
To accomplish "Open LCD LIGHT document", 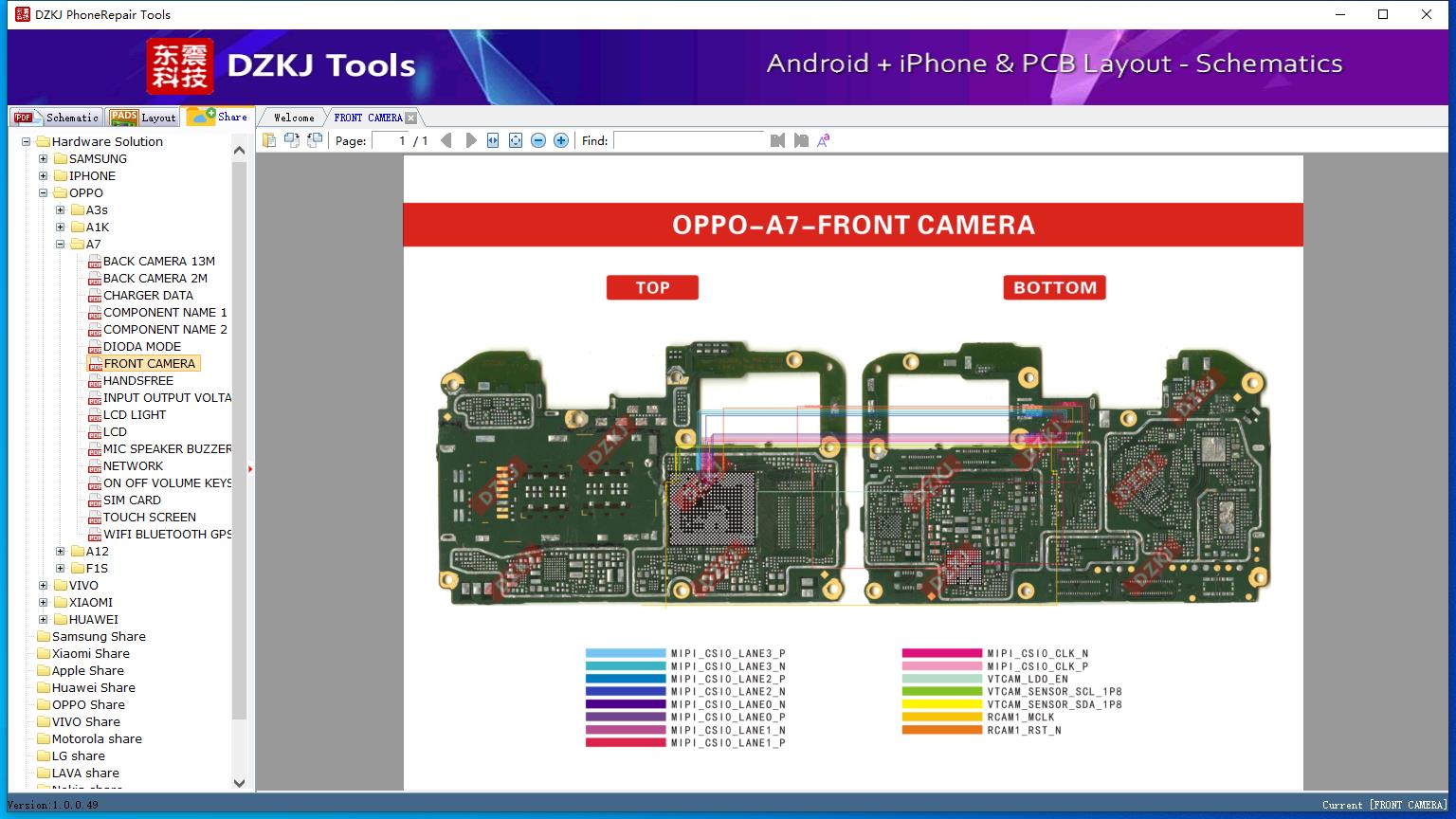I will pos(135,414).
